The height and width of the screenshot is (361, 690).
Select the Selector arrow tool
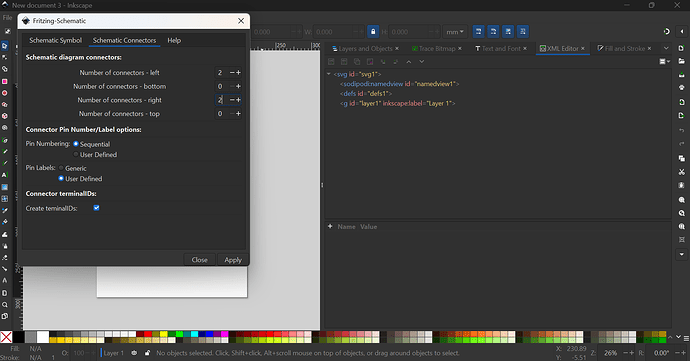coord(5,46)
